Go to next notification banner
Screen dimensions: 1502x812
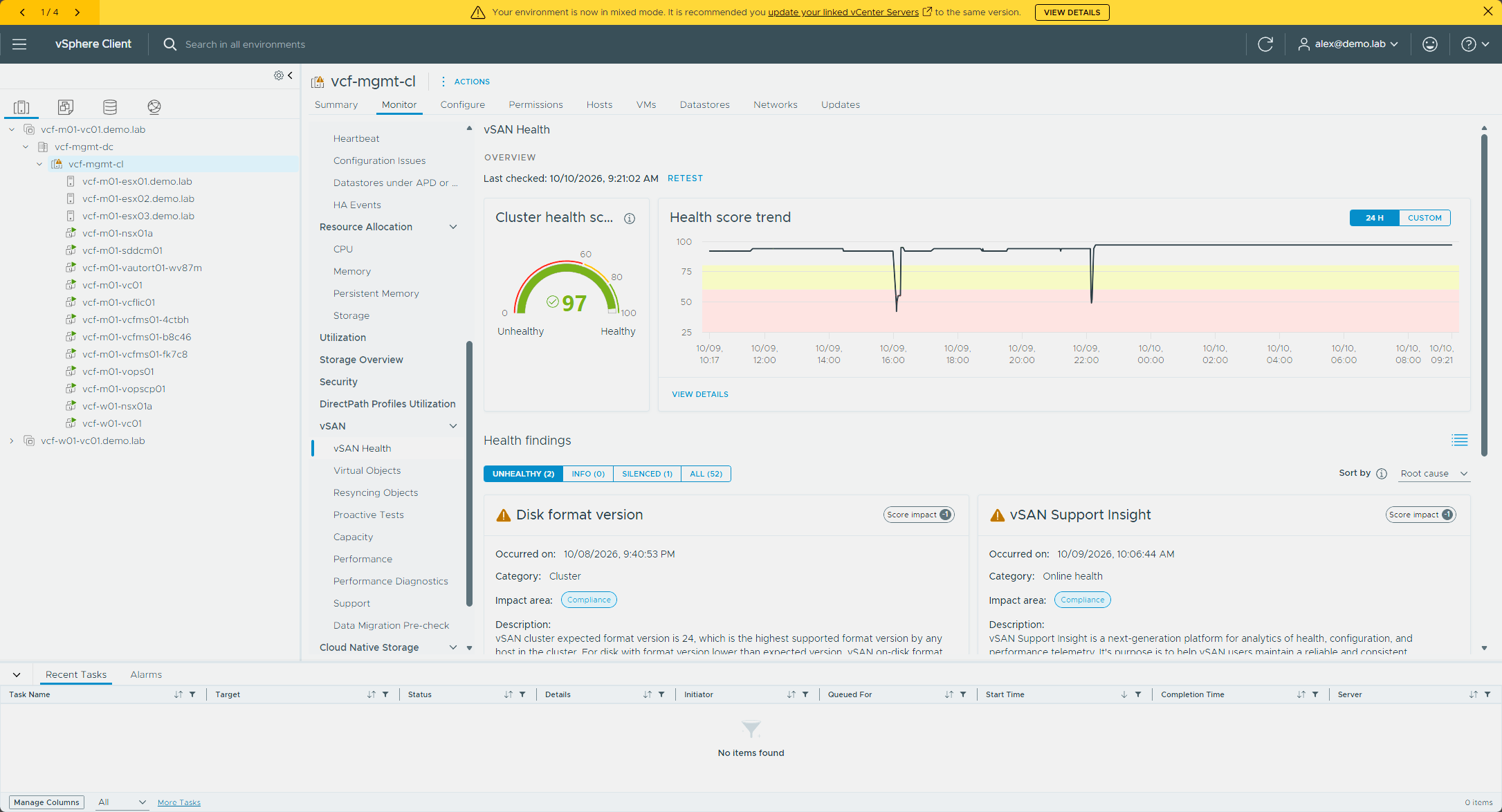pyautogui.click(x=77, y=12)
